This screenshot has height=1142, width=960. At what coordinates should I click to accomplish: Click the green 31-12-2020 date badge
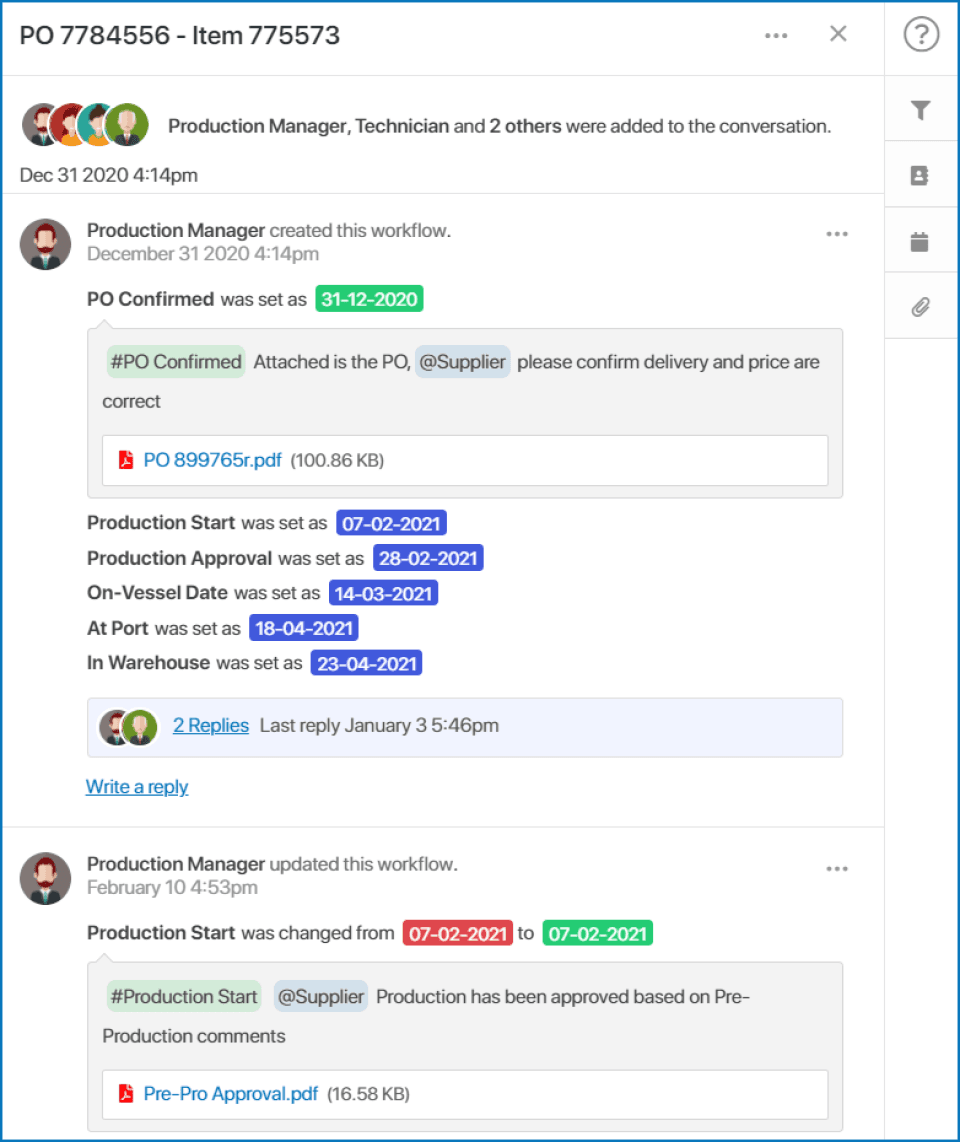coord(369,299)
